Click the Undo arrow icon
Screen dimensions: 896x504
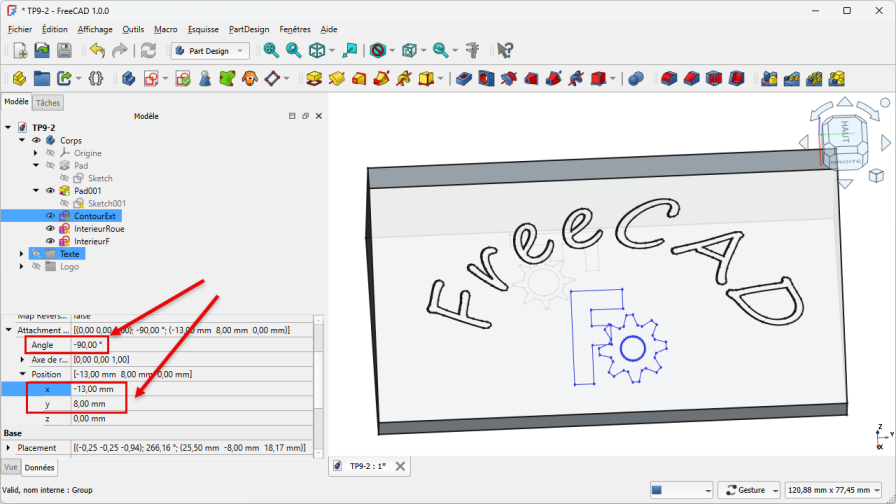point(97,50)
